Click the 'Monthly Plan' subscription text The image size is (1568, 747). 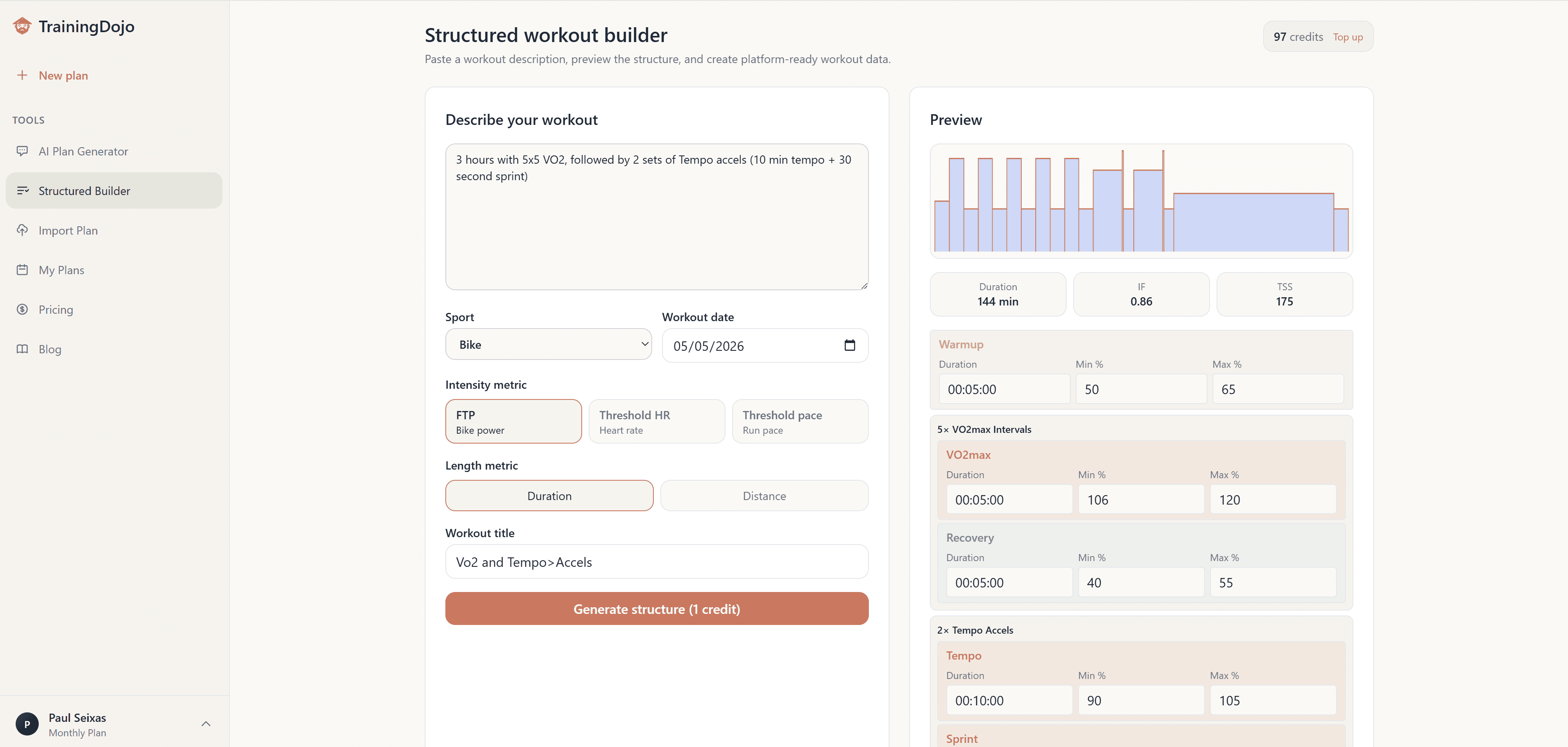click(77, 733)
